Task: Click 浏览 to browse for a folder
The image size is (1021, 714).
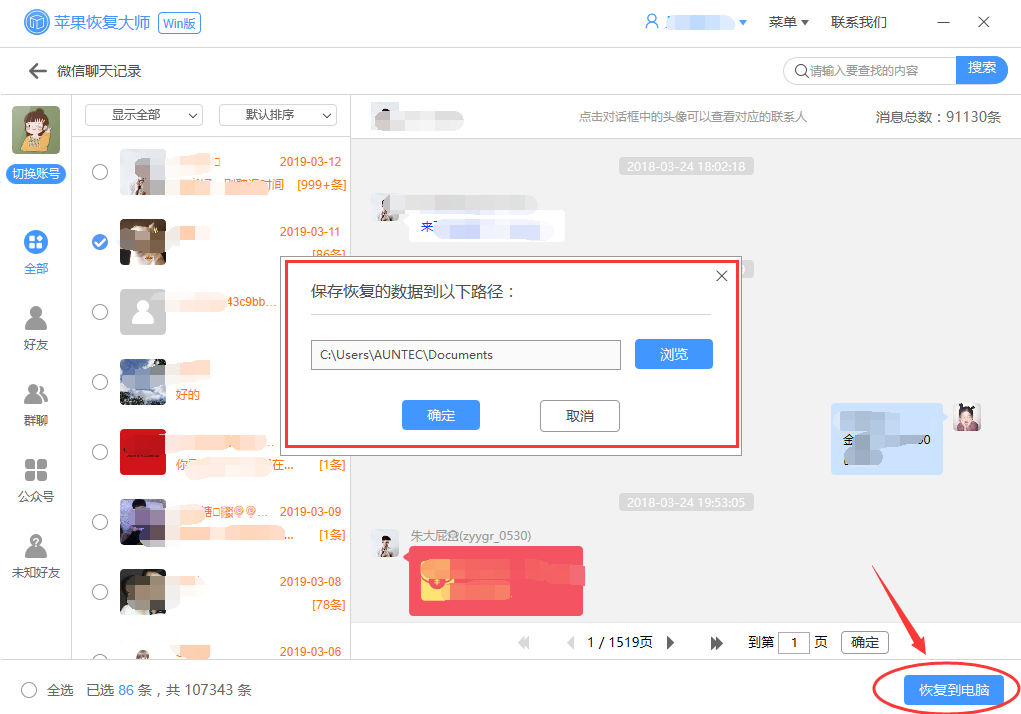Action: (674, 354)
